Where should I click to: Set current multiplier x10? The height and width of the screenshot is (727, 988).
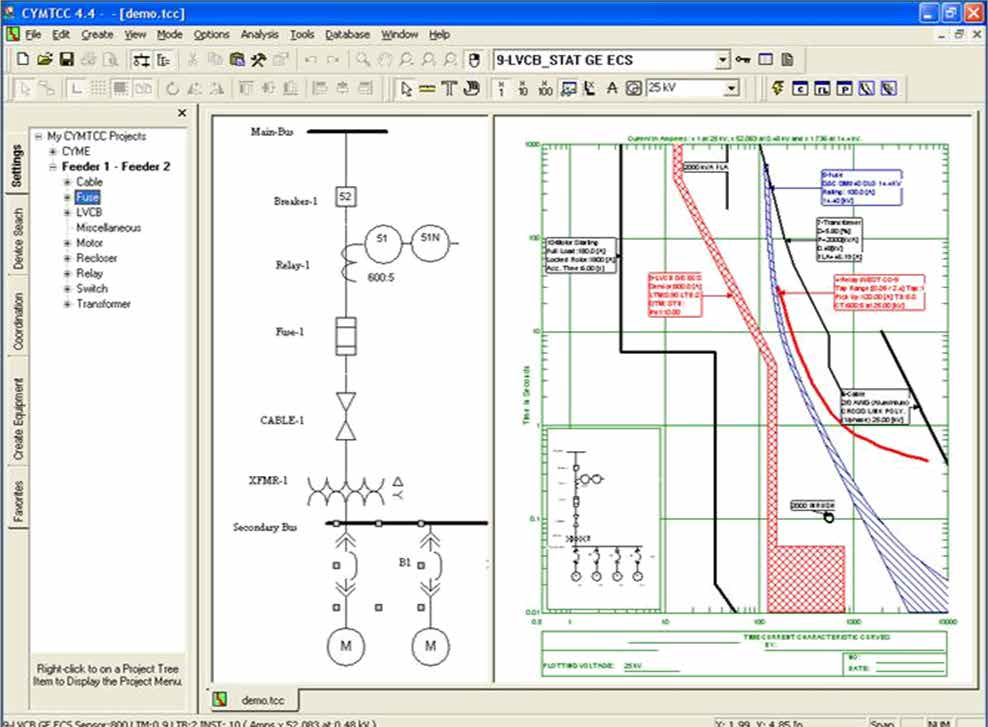pos(523,89)
